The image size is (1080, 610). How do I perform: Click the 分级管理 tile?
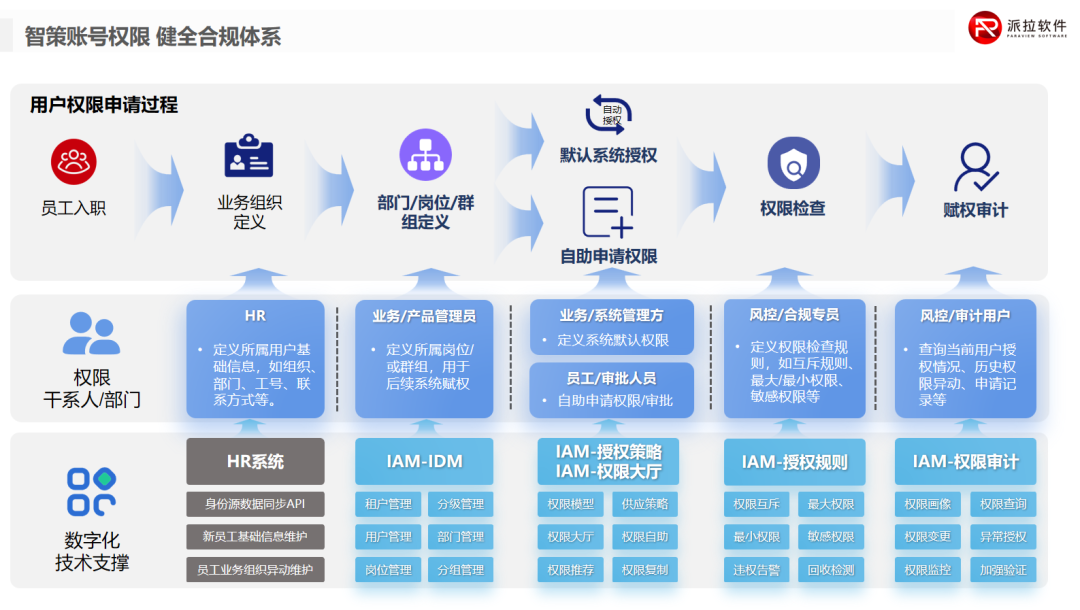(461, 504)
